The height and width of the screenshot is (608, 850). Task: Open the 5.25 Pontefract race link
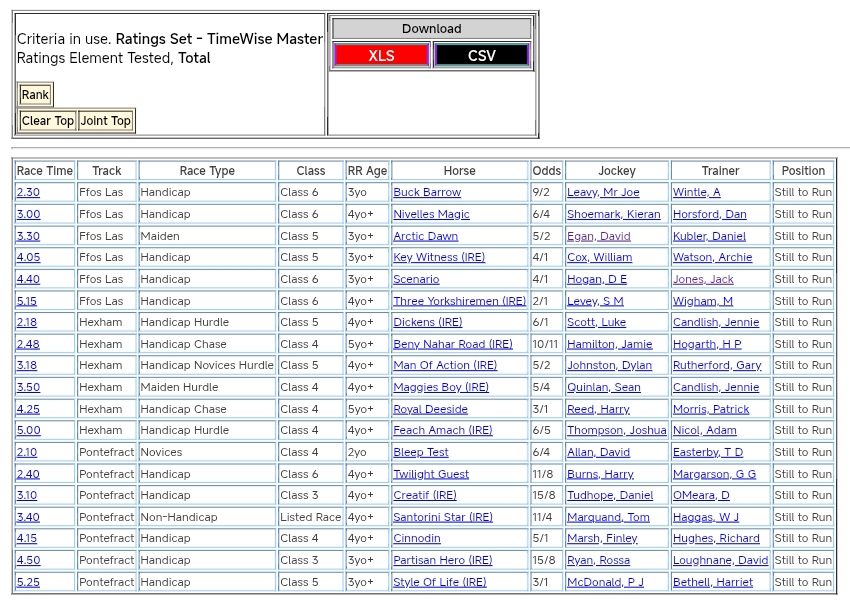tap(28, 583)
